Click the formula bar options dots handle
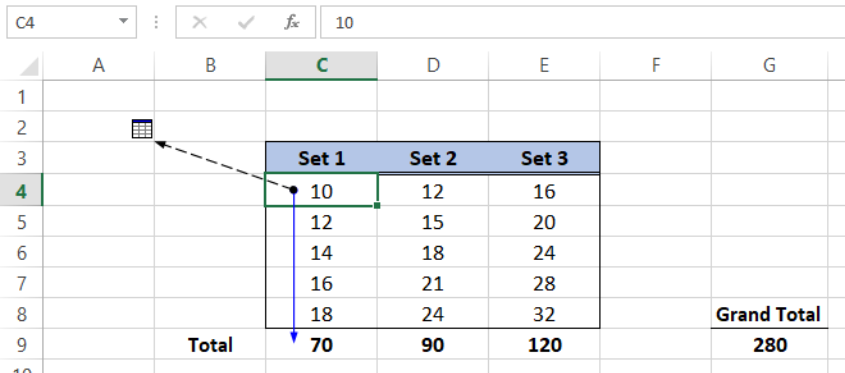 pos(156,22)
